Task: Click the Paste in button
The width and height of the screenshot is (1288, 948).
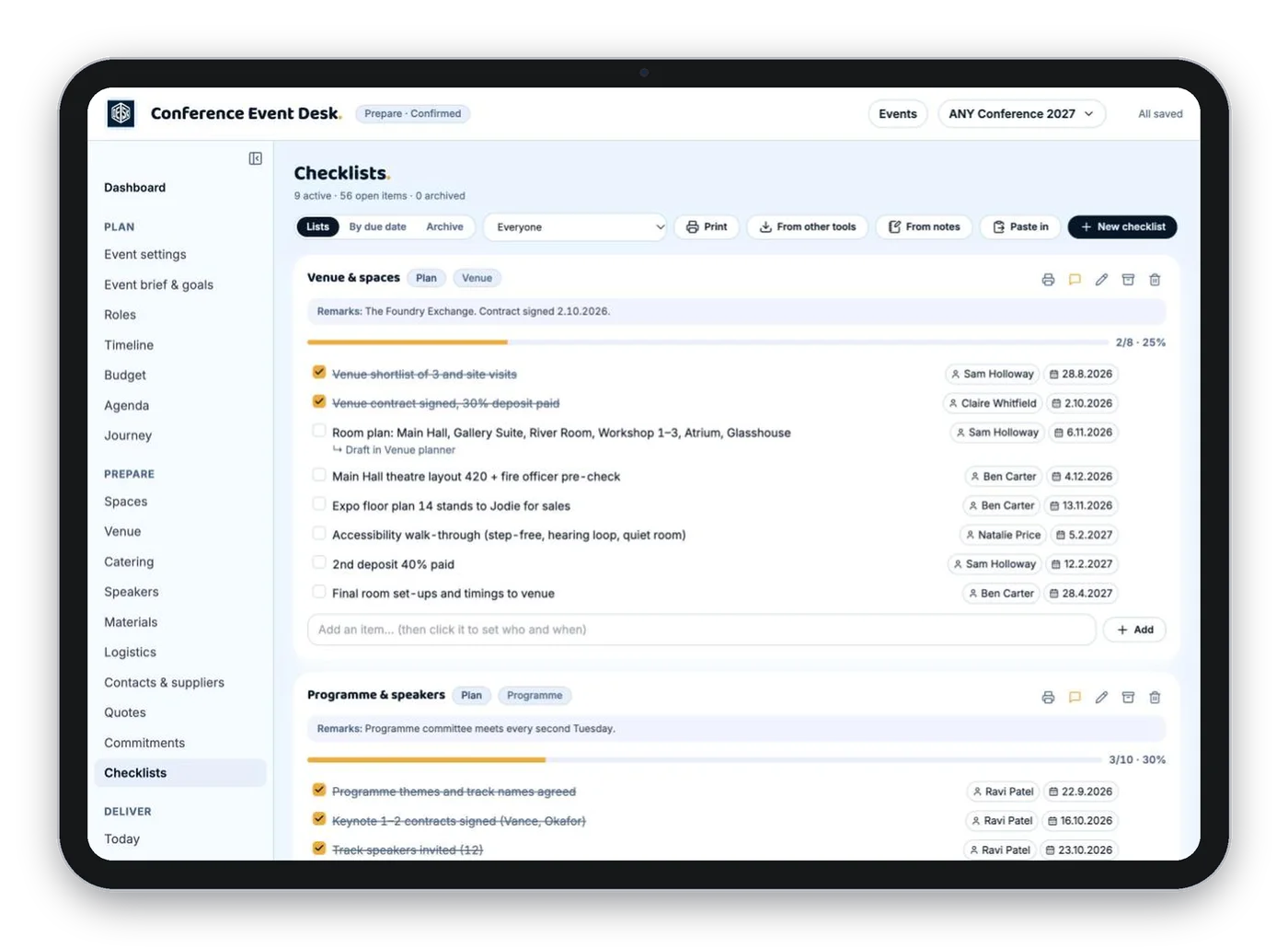Action: click(1020, 226)
